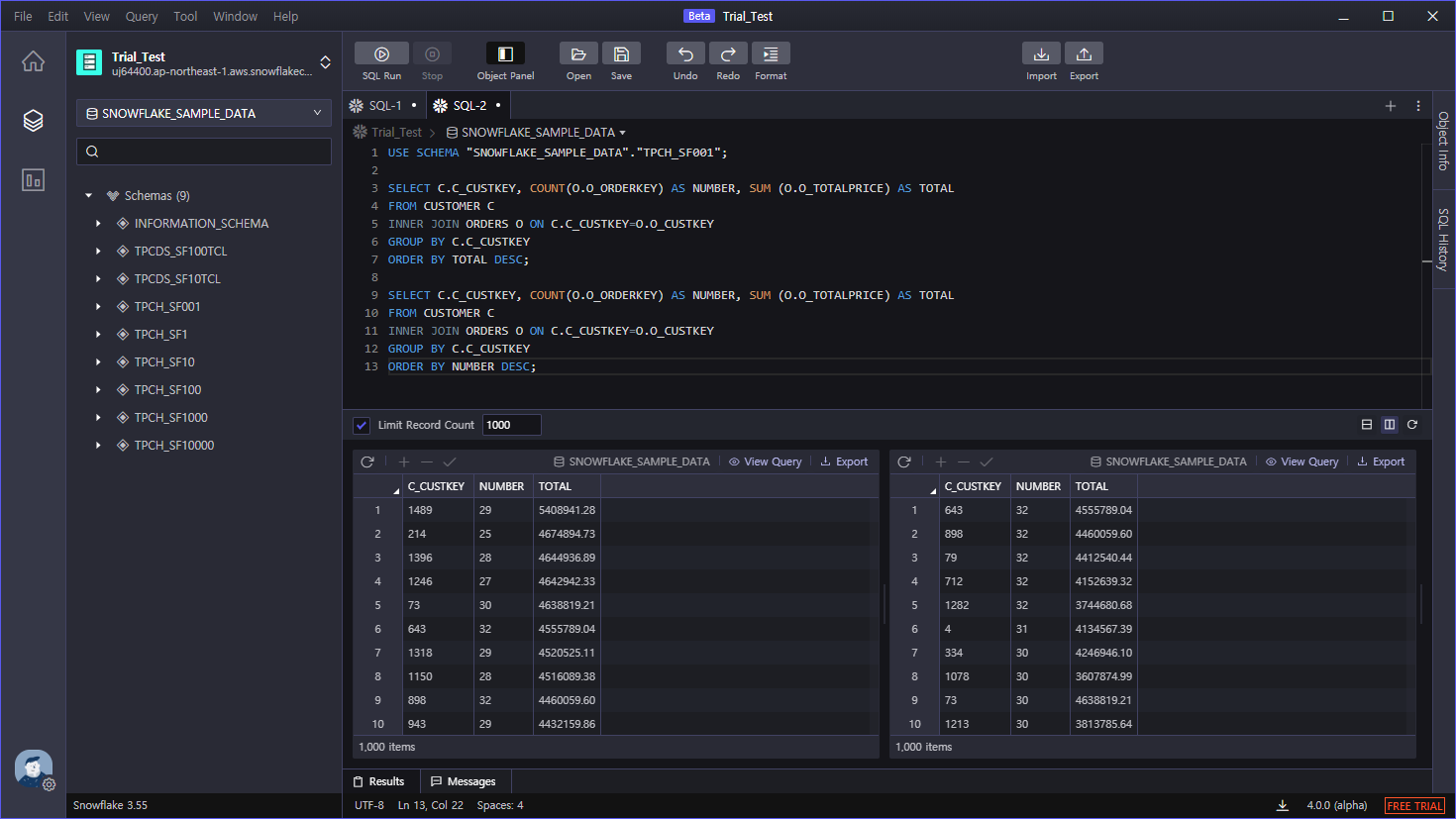
Task: Expand the TPCH_SF001 schema
Action: [x=97, y=306]
